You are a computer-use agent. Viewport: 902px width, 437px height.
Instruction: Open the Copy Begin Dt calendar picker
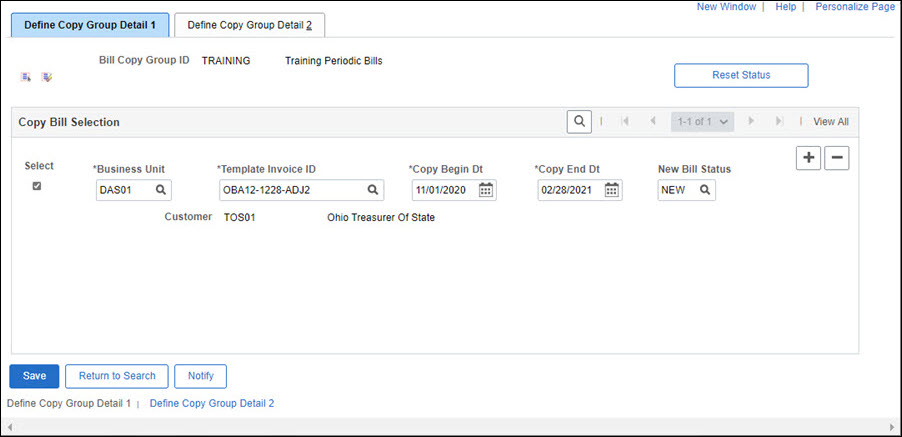[486, 189]
